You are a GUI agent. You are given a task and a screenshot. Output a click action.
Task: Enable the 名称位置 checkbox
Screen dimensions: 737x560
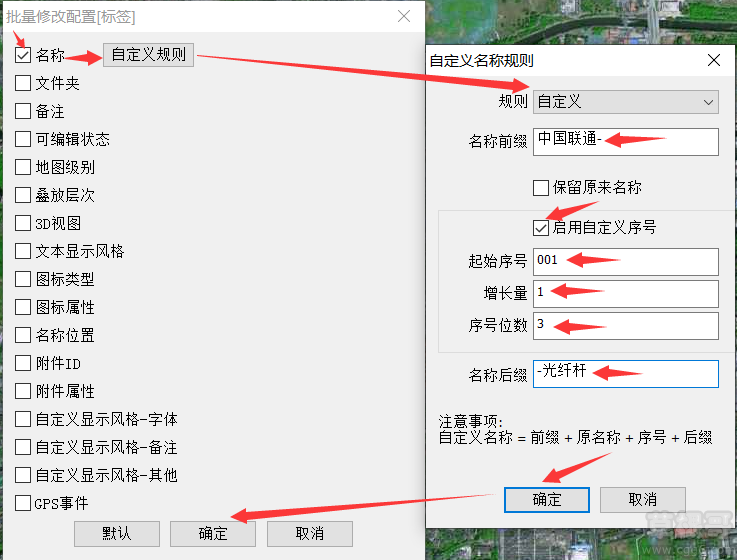(x=23, y=335)
